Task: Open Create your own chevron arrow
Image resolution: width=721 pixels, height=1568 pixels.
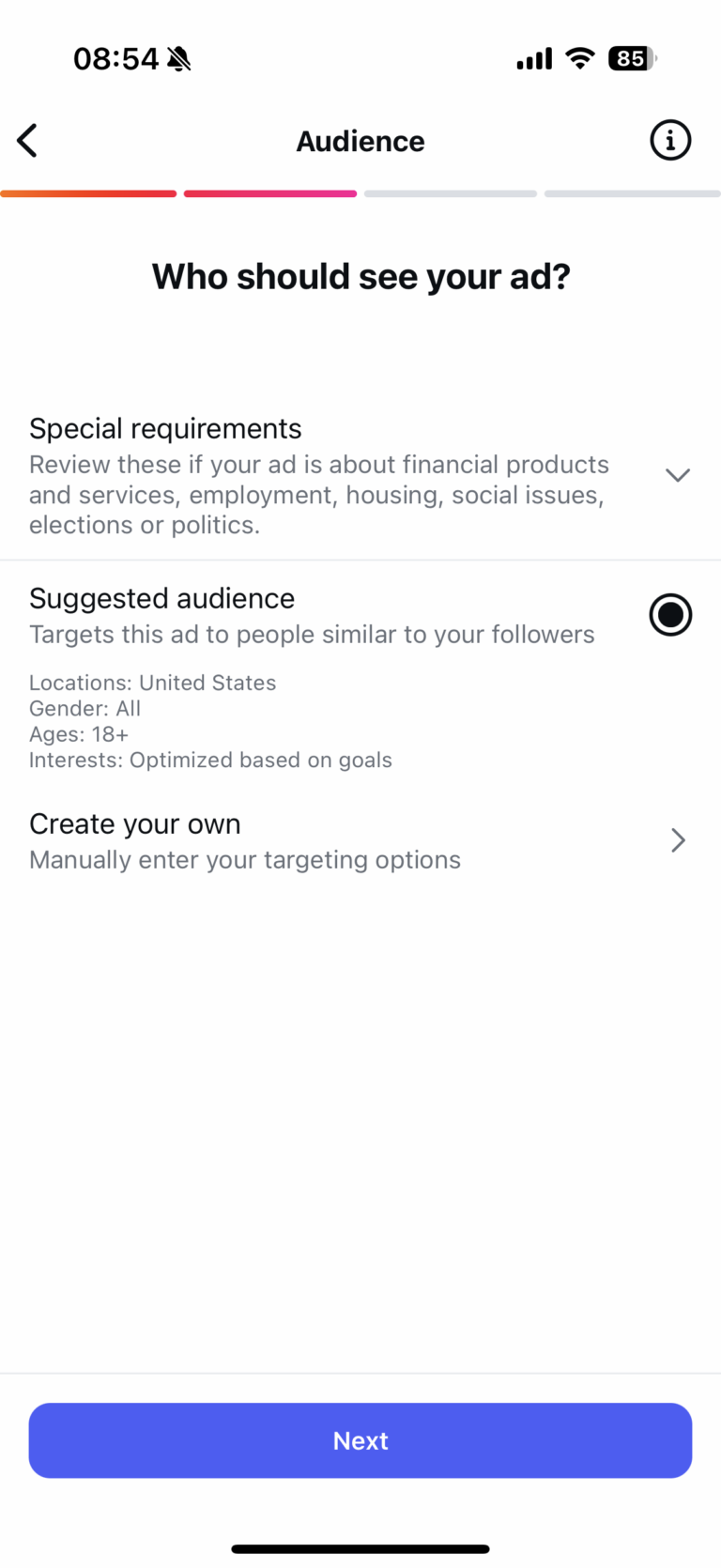Action: [678, 840]
